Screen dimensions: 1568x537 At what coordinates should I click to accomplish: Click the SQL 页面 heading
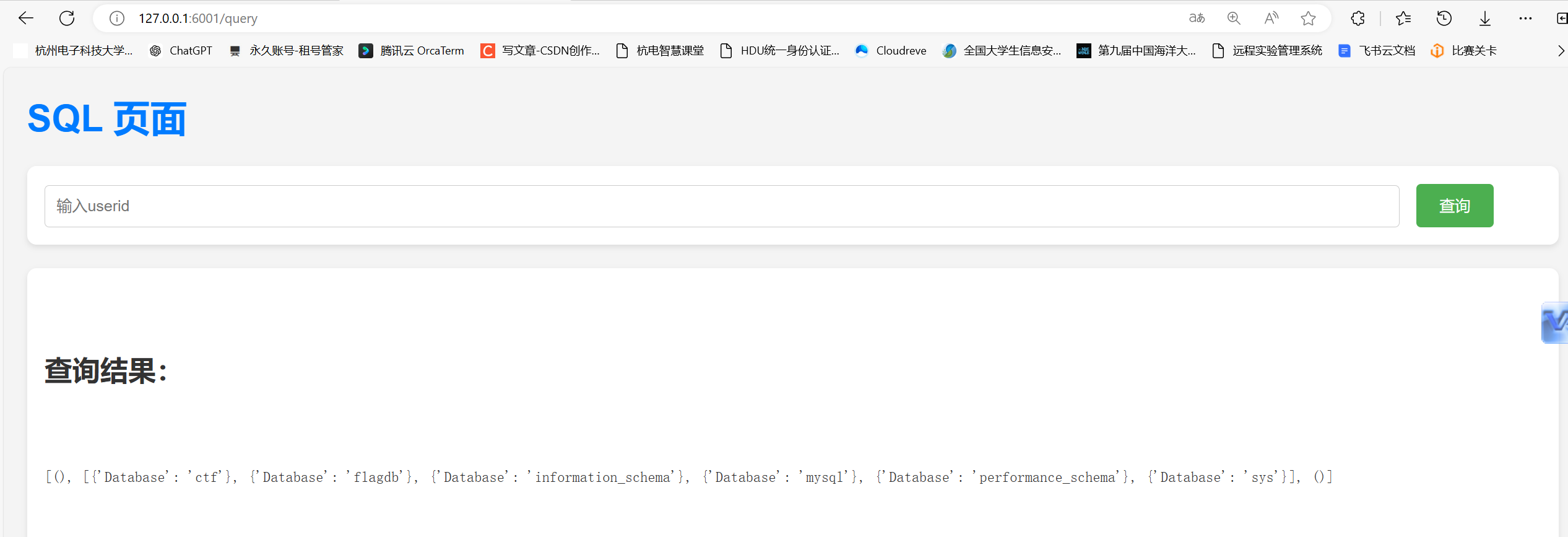tap(107, 119)
